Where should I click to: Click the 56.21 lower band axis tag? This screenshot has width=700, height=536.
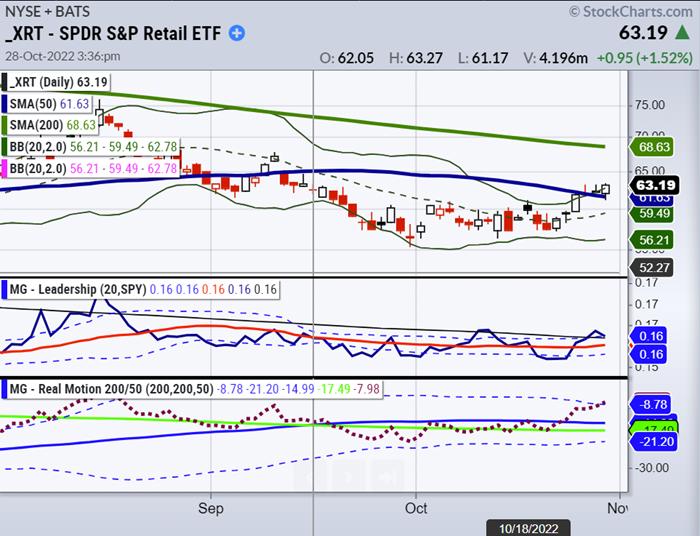(654, 240)
